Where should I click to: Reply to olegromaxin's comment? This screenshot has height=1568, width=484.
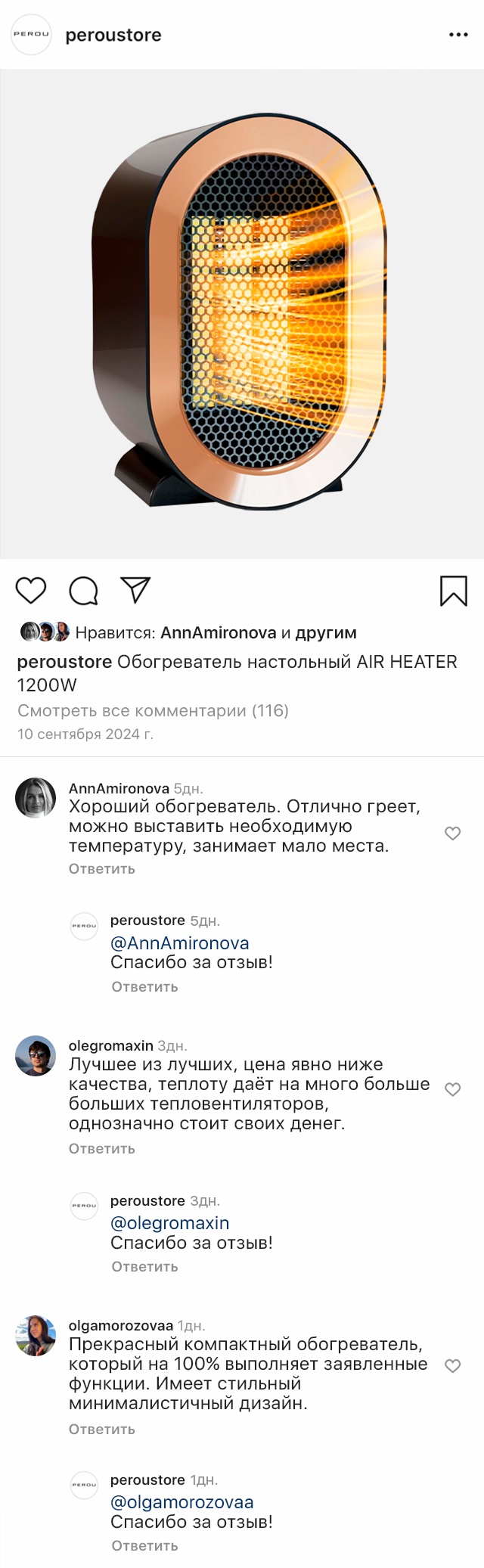102,1148
